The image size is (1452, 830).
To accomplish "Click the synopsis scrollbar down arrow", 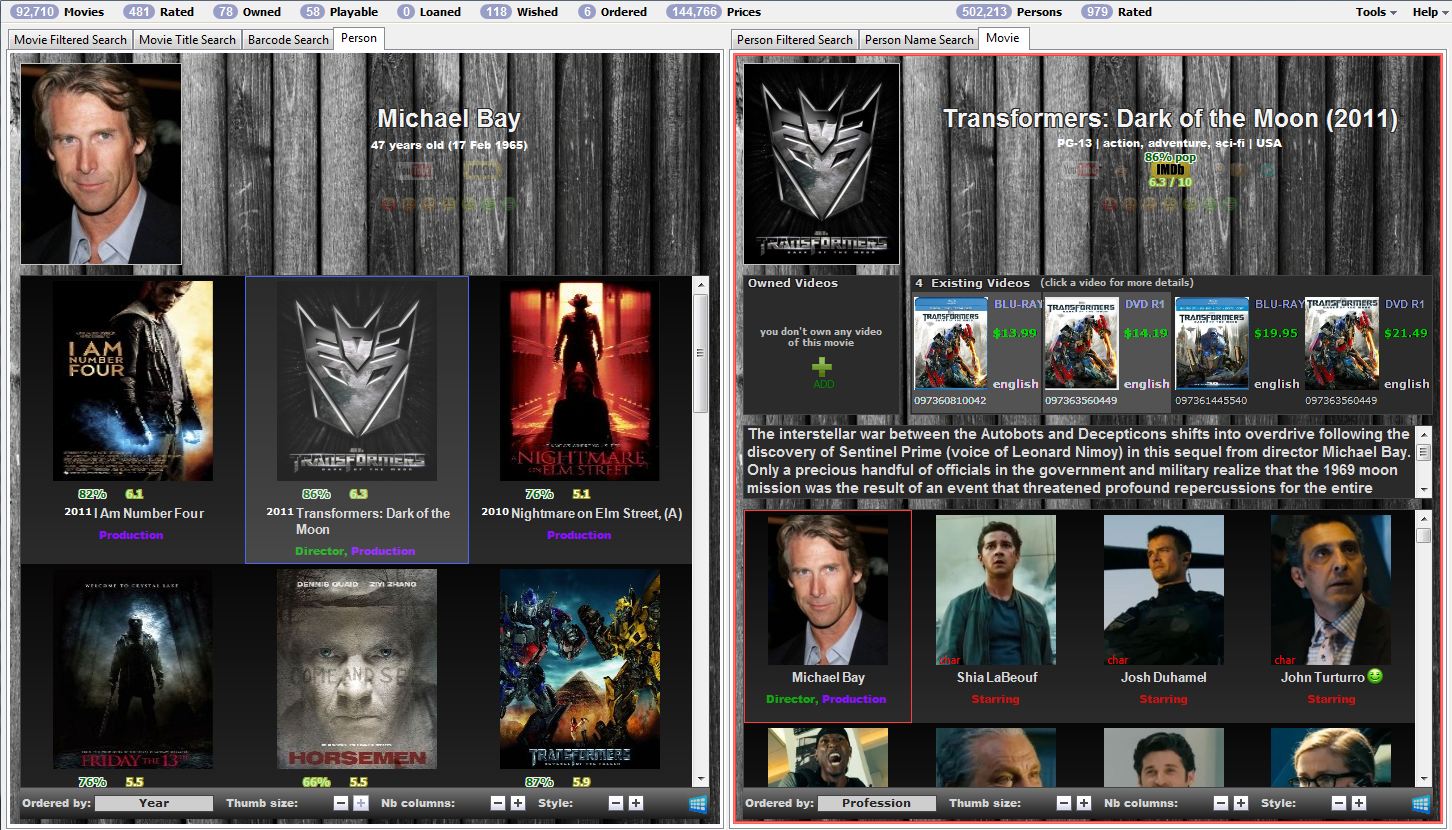I will point(1423,490).
